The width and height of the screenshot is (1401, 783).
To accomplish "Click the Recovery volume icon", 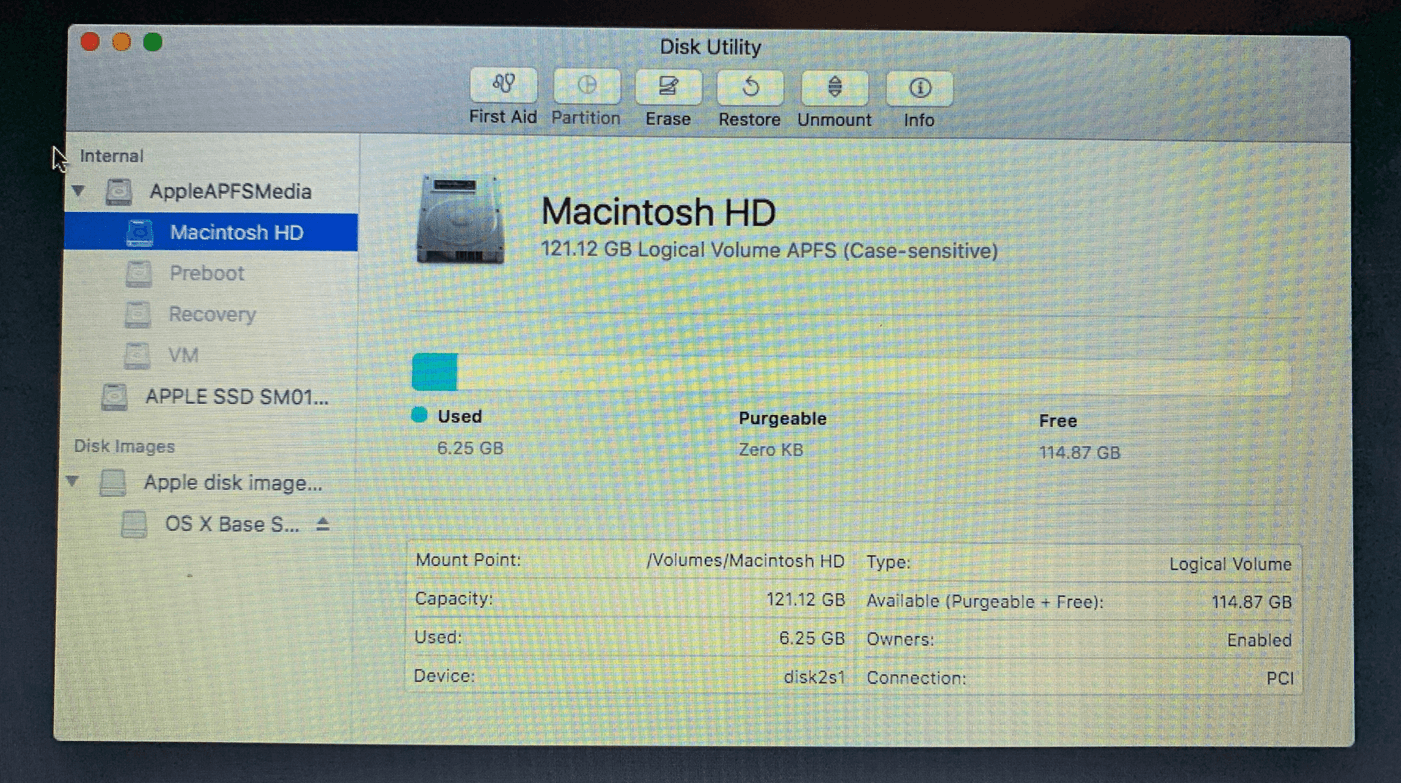I will click(x=138, y=314).
